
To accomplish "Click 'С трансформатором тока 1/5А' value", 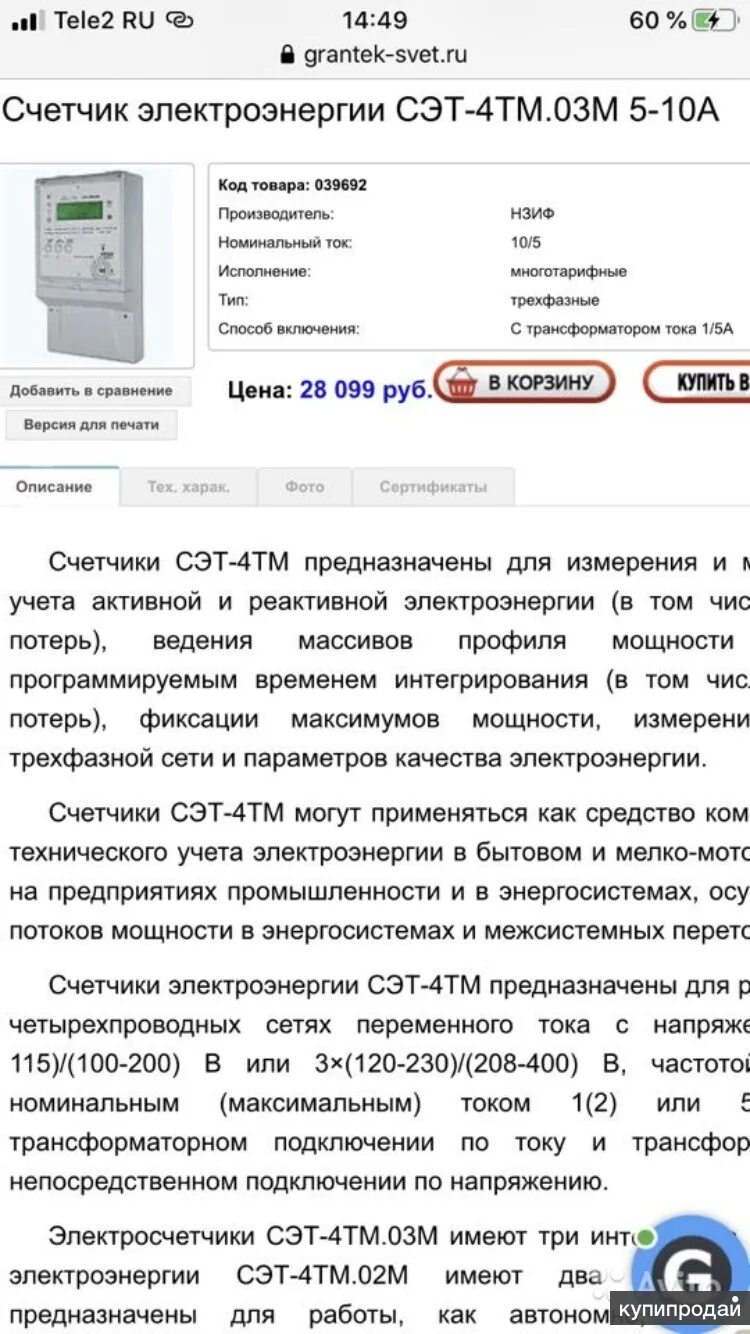I will pos(621,329).
